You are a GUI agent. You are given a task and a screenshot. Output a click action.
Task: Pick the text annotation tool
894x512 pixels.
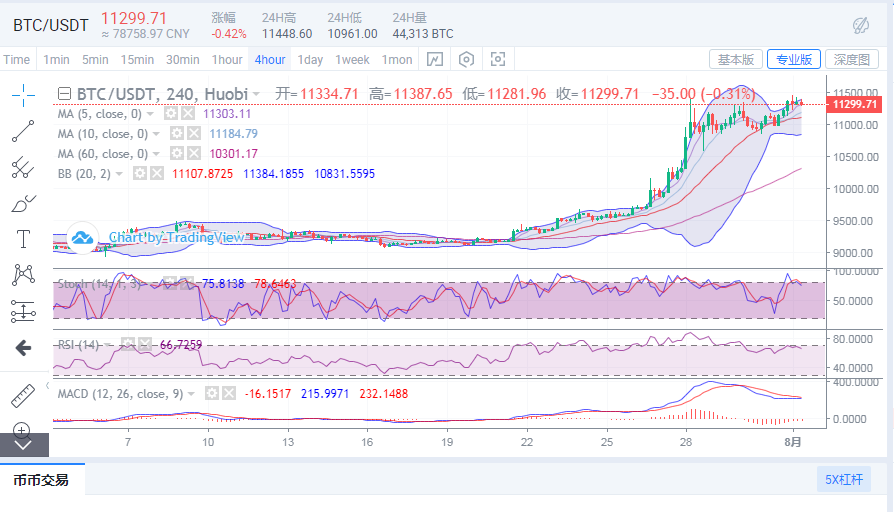(x=23, y=238)
